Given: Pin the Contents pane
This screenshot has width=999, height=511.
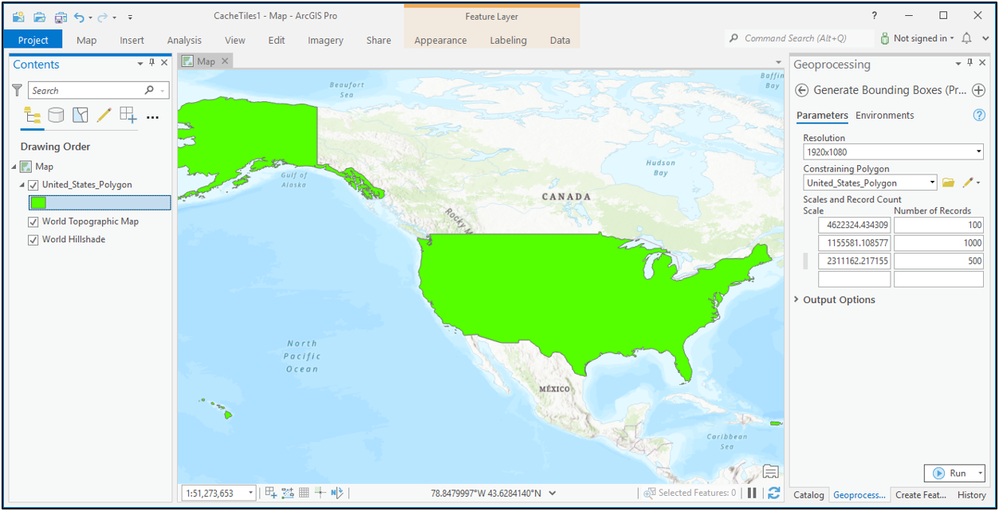Looking at the screenshot, I should (152, 62).
